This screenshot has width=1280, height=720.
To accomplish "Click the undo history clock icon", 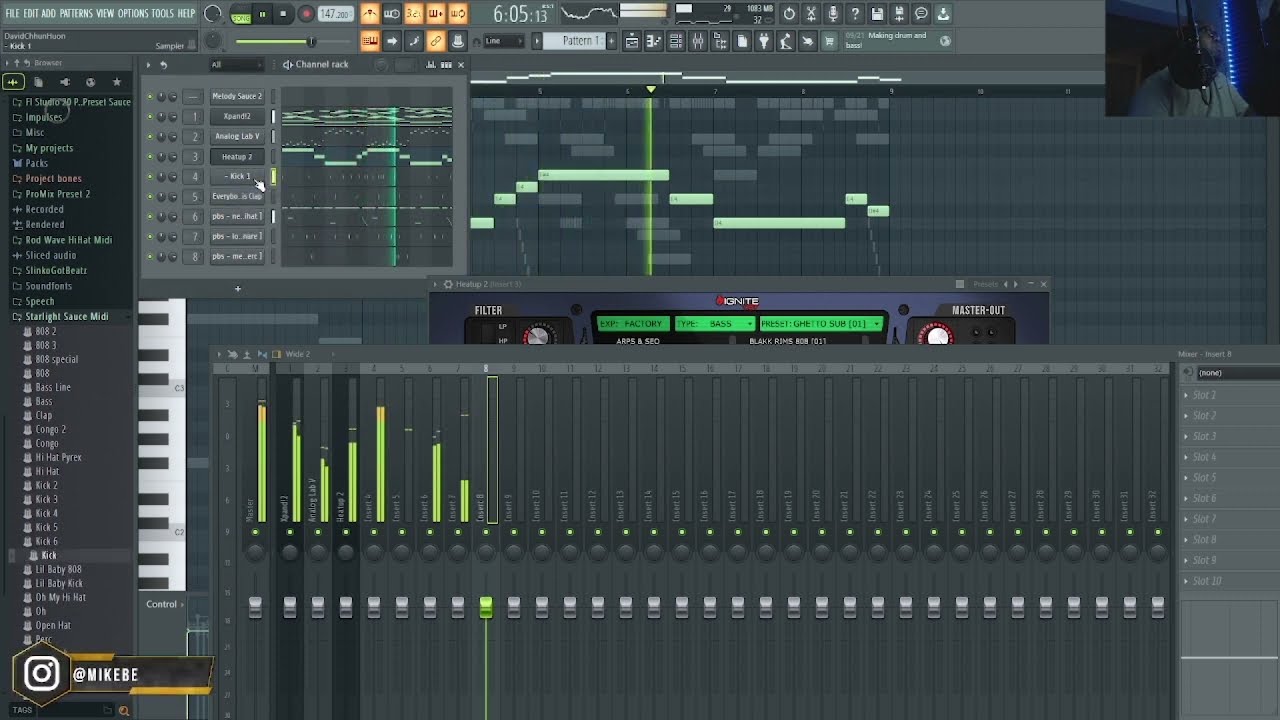I will 788,14.
